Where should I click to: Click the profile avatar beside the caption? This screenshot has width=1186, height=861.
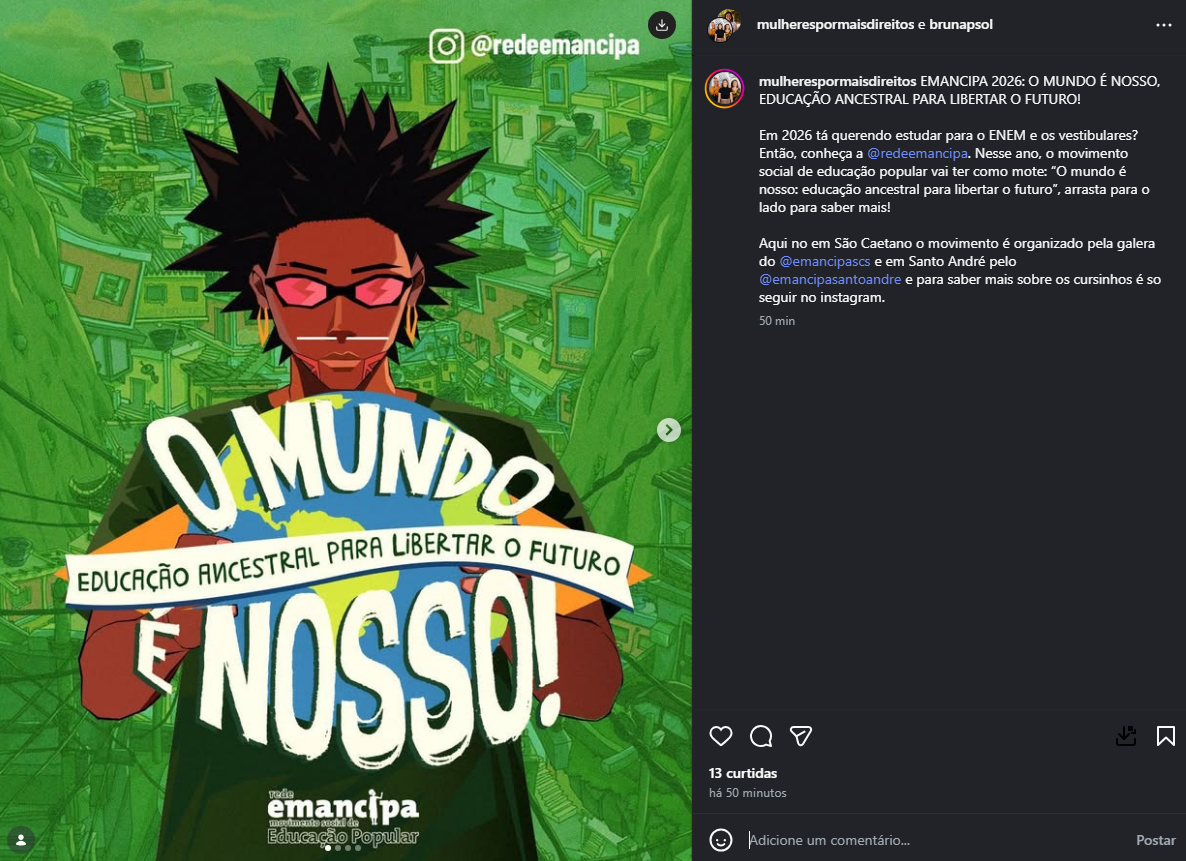[725, 89]
